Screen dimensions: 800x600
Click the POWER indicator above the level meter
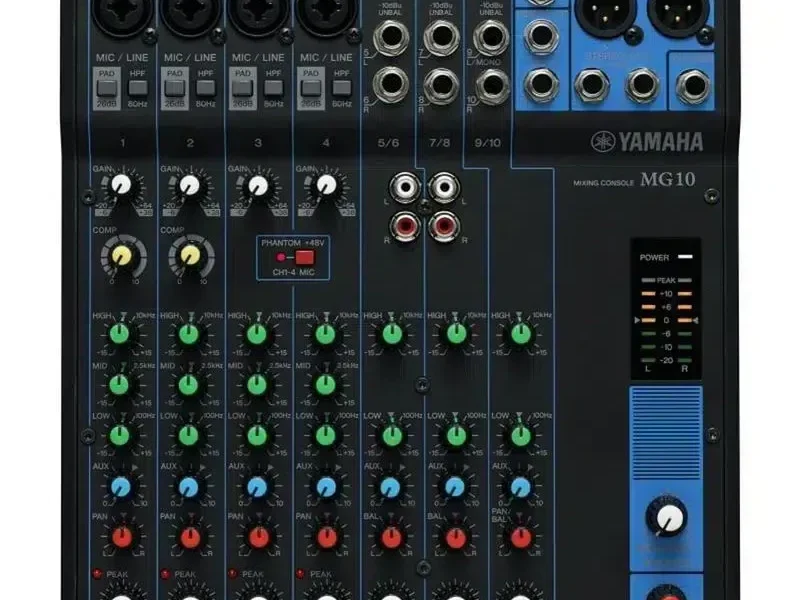click(685, 256)
